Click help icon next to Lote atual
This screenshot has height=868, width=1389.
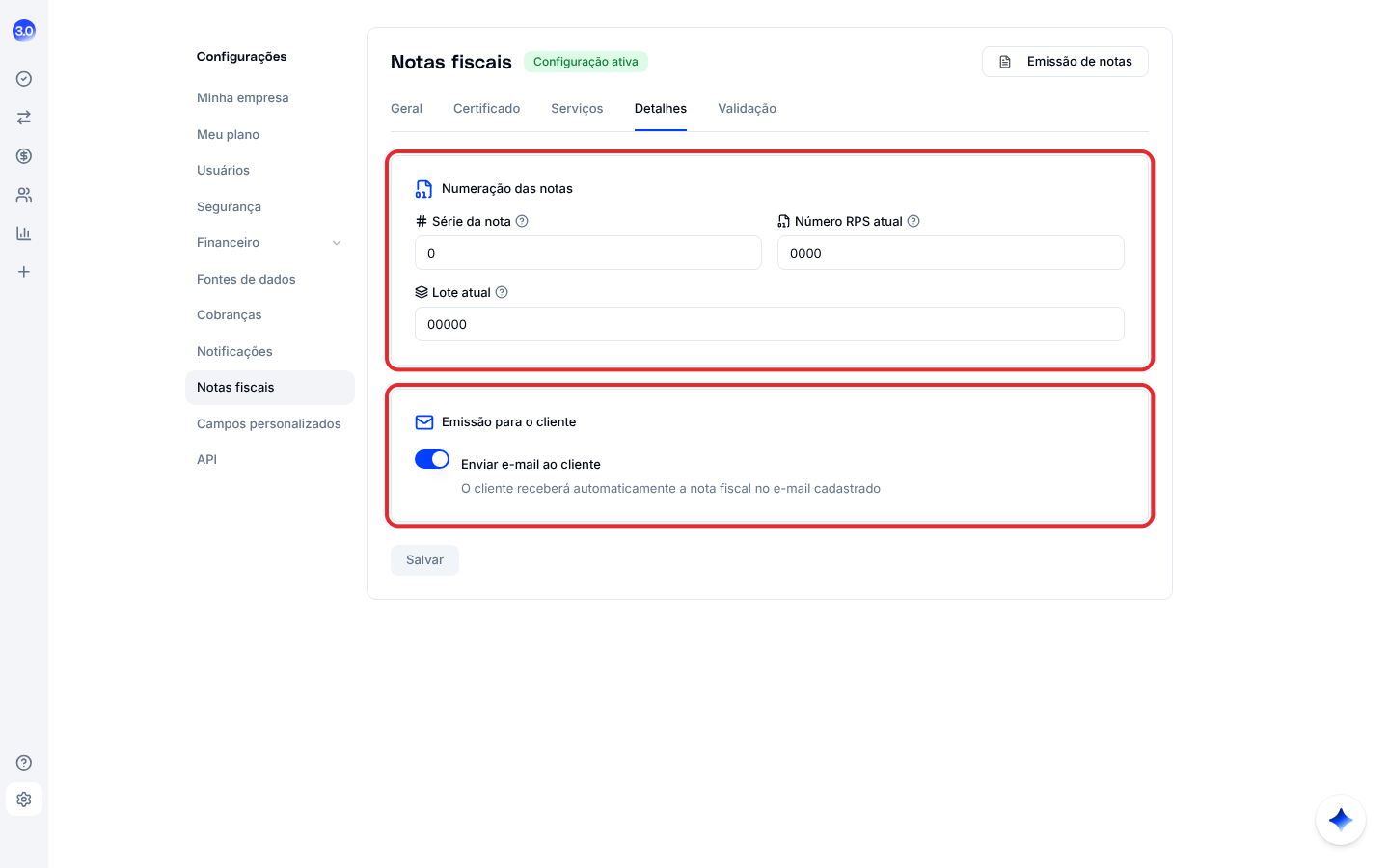click(x=502, y=292)
